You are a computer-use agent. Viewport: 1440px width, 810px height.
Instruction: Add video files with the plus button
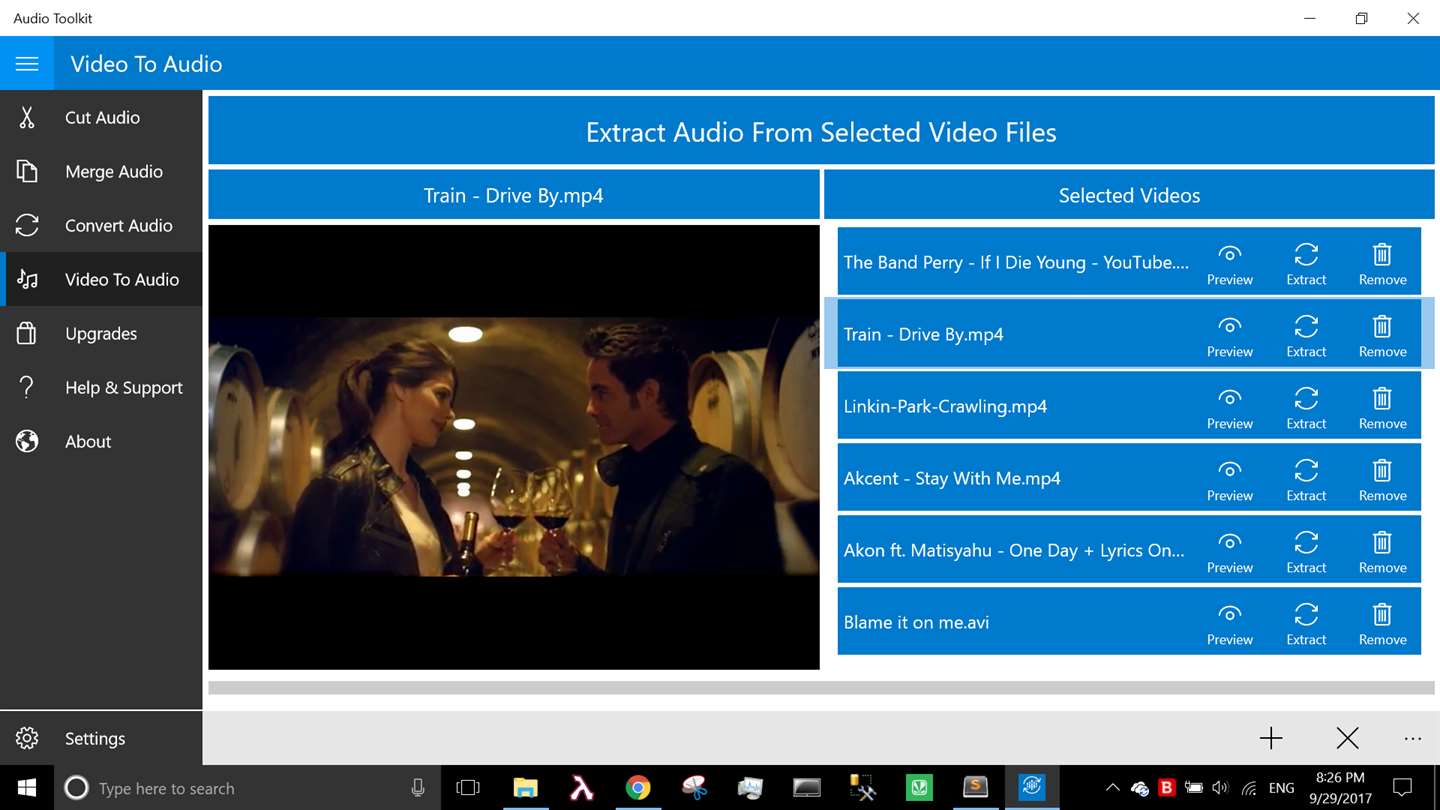(x=1271, y=739)
